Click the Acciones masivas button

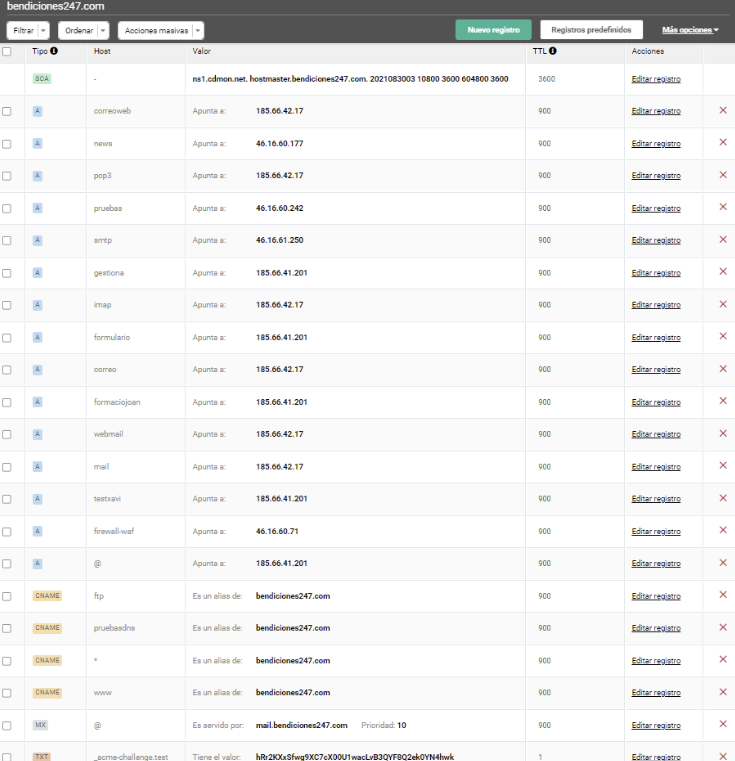(156, 31)
